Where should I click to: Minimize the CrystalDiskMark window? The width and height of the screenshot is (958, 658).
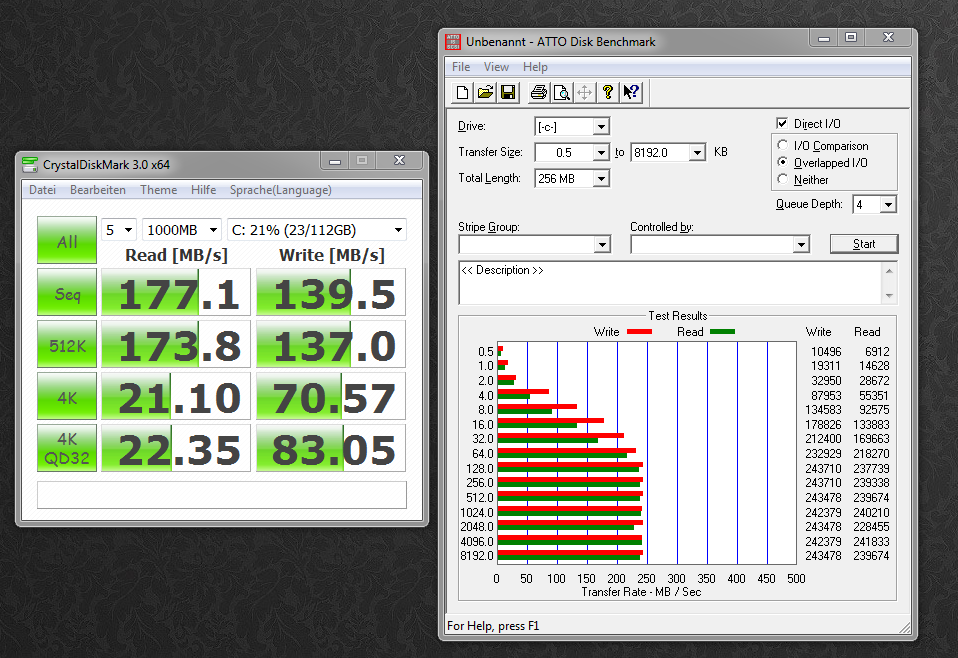pos(334,161)
